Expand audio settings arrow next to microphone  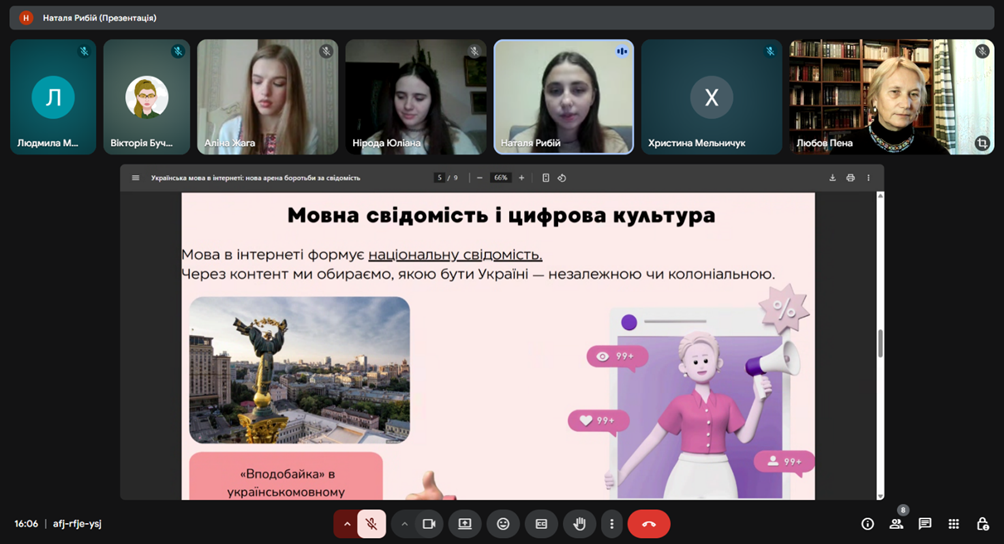click(x=346, y=523)
